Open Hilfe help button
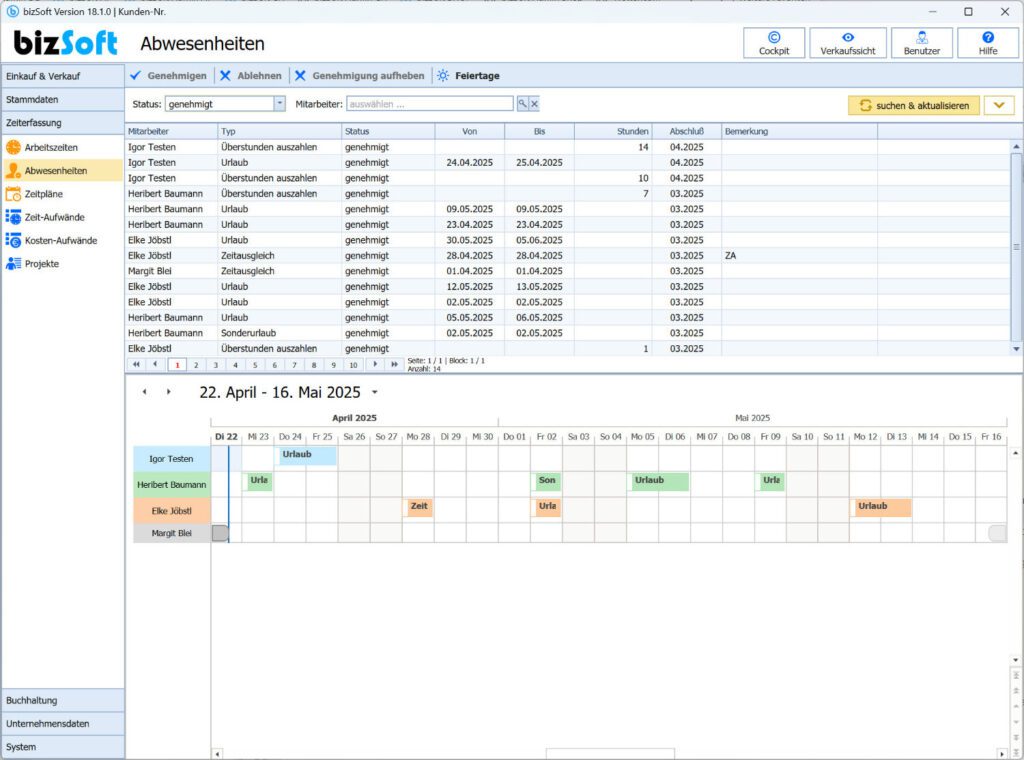The width and height of the screenshot is (1024, 760). pyautogui.click(x=987, y=43)
